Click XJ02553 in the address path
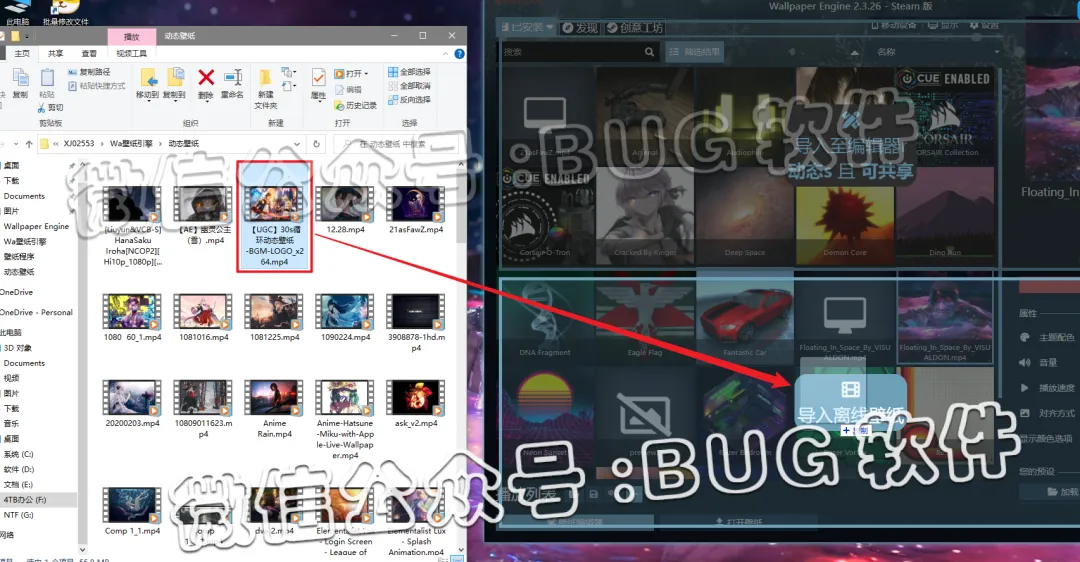Viewport: 1080px width, 562px height. [x=79, y=143]
